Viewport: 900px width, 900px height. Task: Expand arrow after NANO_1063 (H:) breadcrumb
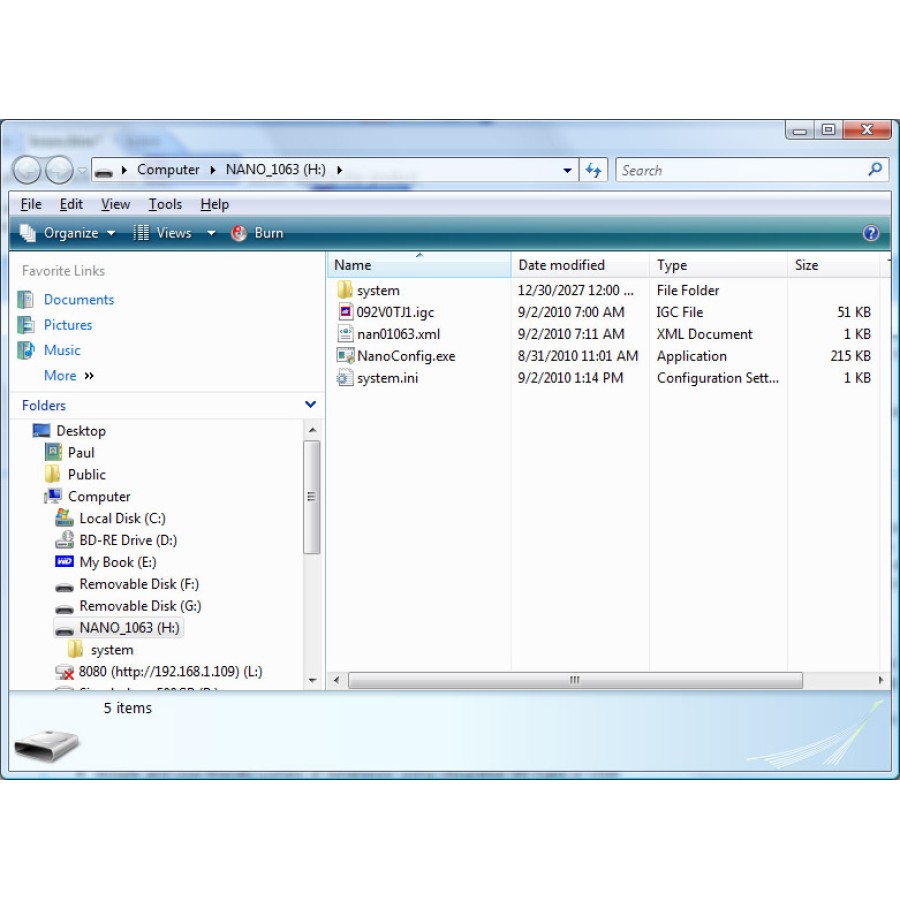[x=340, y=170]
